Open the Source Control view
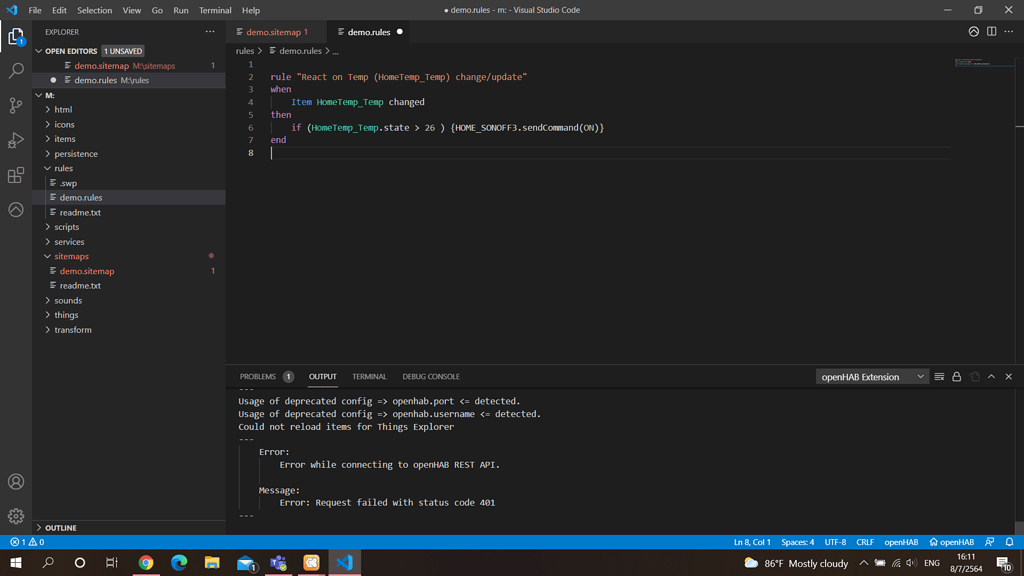Viewport: 1024px width, 576px height. (15, 104)
